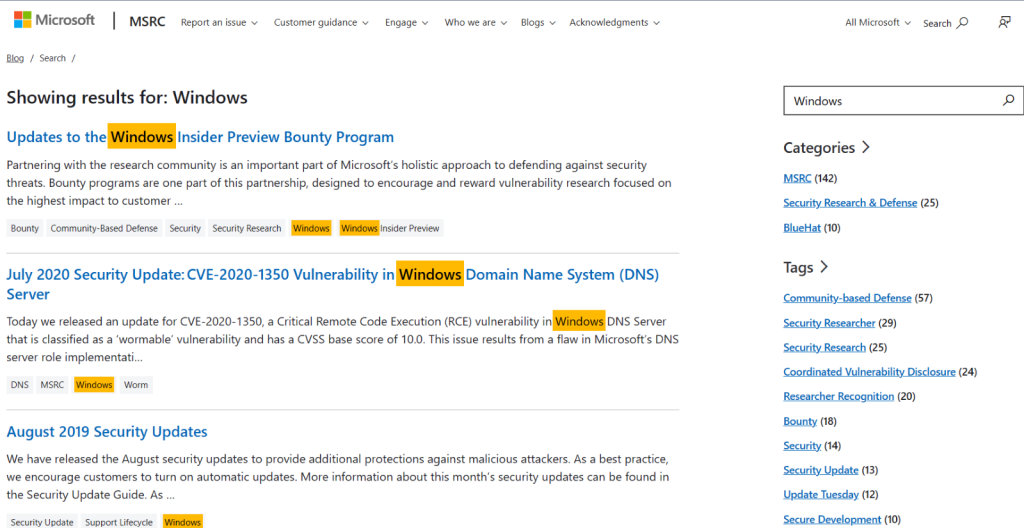Filter by Security tag in sidebar (14)
Screen dimensions: 1024x528
(x=802, y=446)
